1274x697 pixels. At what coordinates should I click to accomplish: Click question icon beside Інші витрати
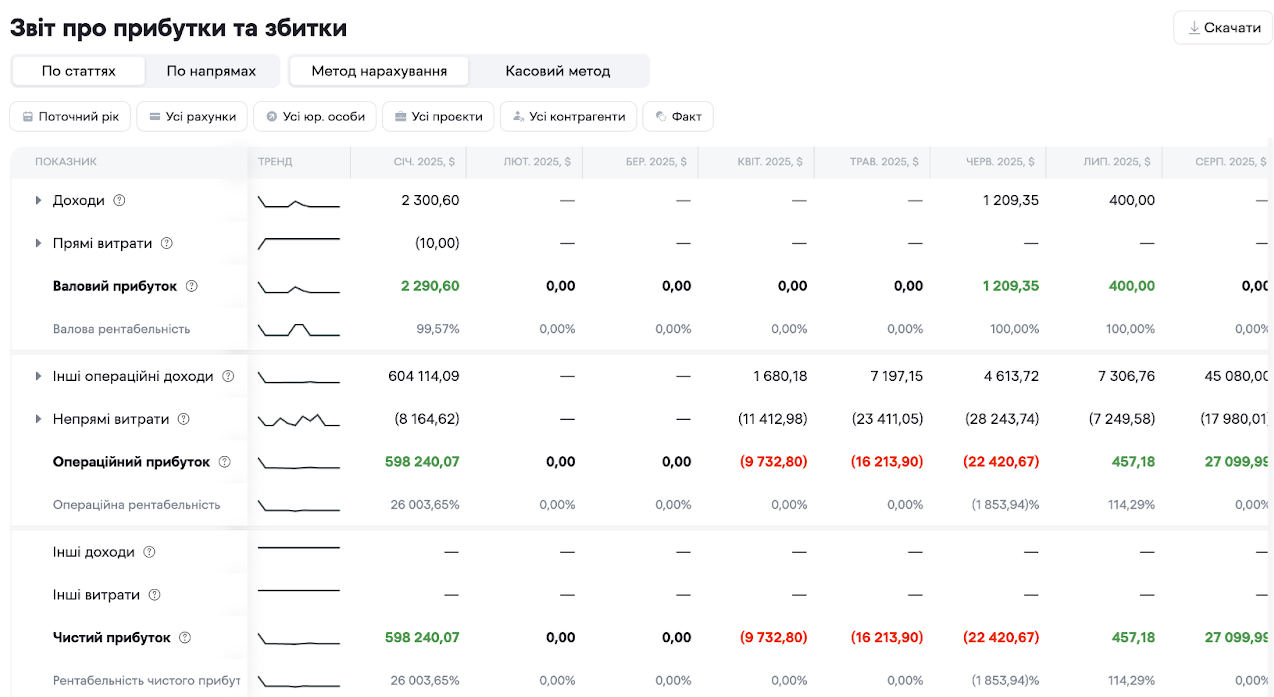click(x=154, y=595)
